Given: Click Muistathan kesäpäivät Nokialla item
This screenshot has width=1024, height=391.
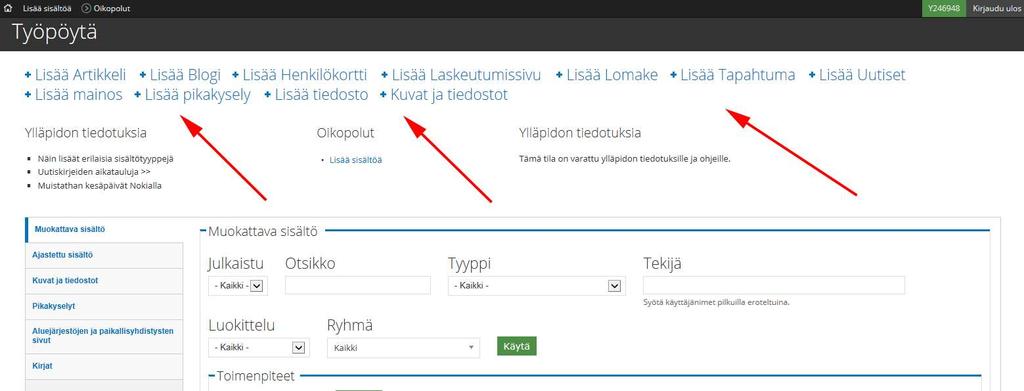Looking at the screenshot, I should 99,185.
